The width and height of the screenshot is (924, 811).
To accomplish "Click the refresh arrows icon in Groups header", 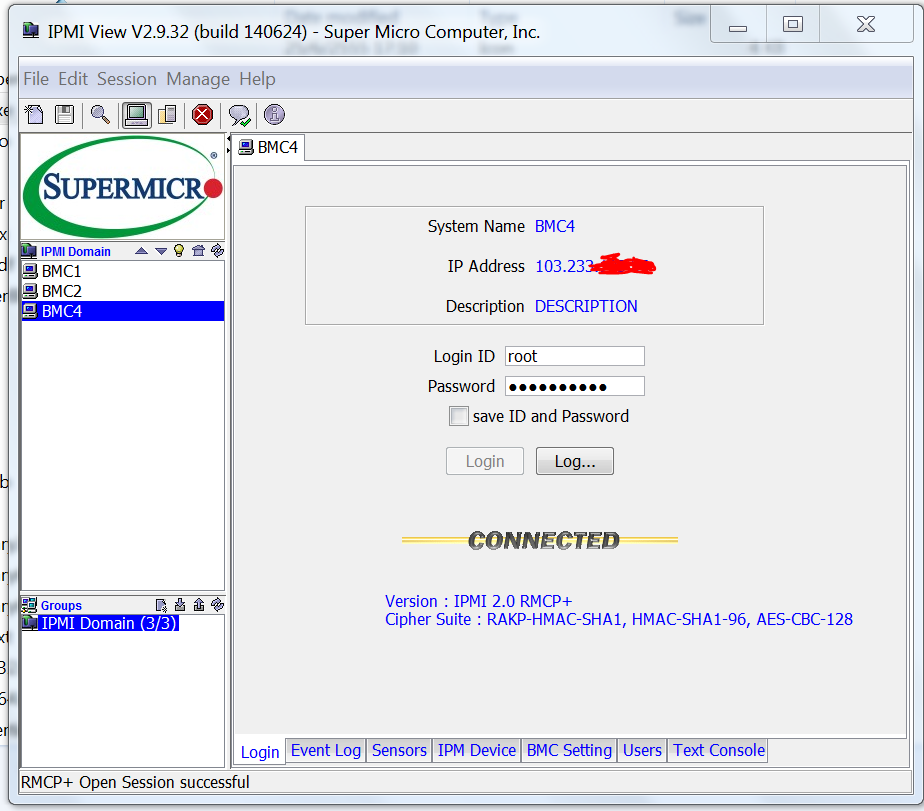I will pyautogui.click(x=217, y=605).
